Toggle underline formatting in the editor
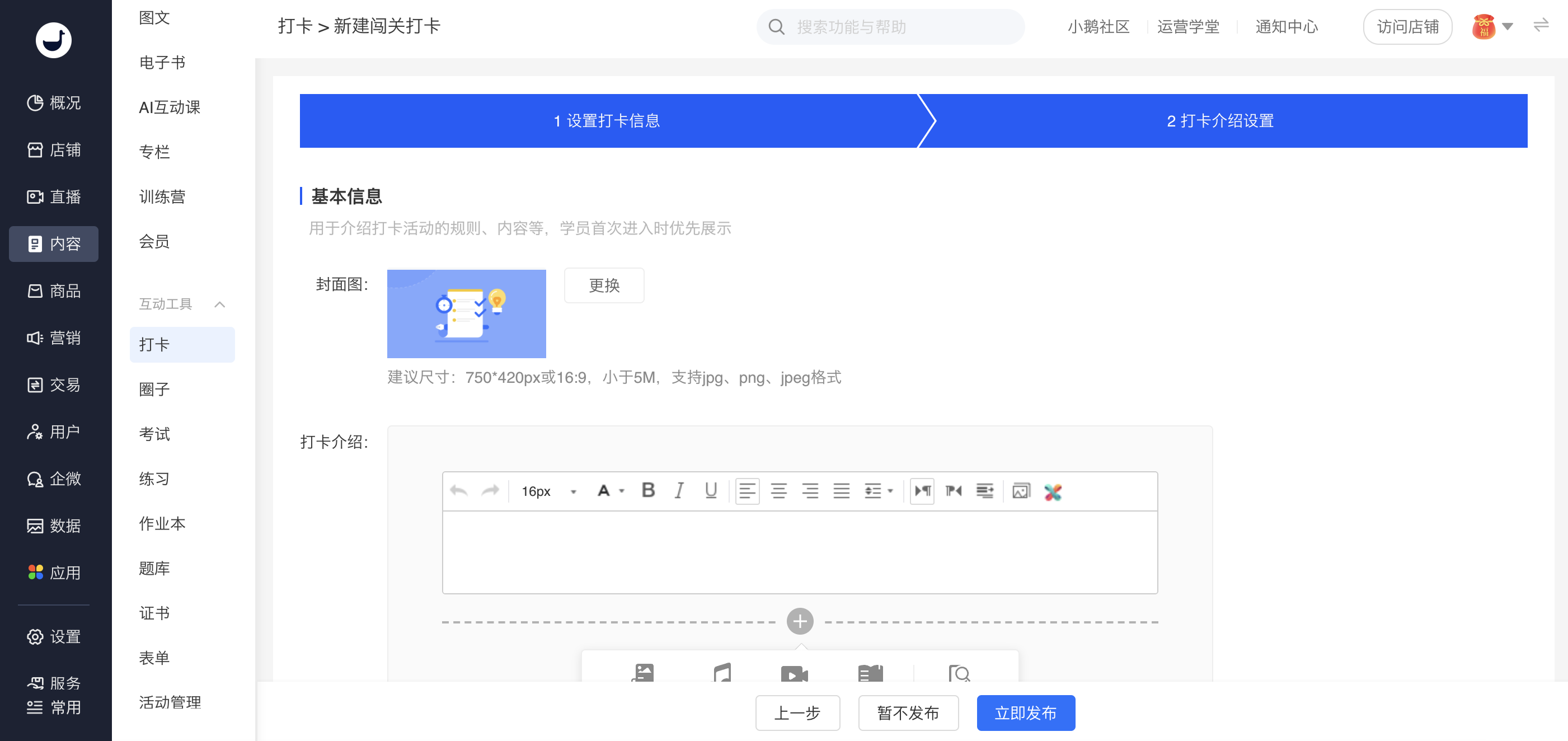 tap(710, 491)
